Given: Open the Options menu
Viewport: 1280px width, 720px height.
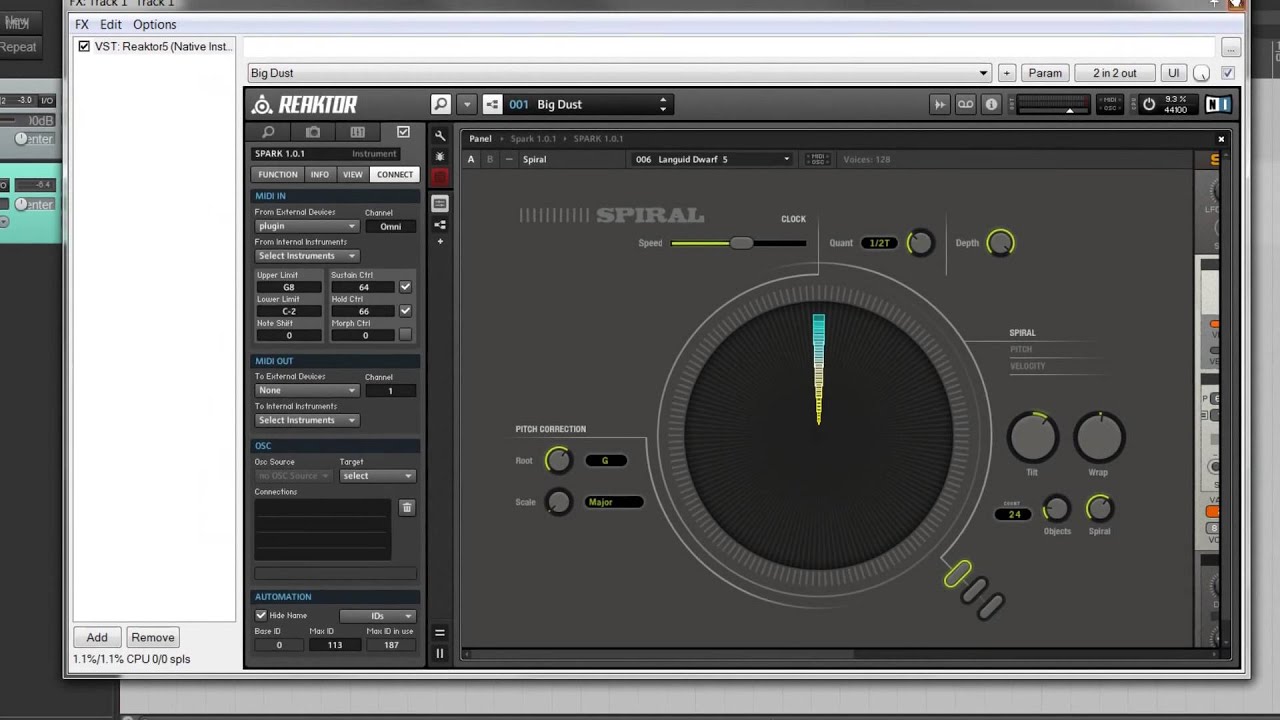Looking at the screenshot, I should pyautogui.click(x=154, y=24).
